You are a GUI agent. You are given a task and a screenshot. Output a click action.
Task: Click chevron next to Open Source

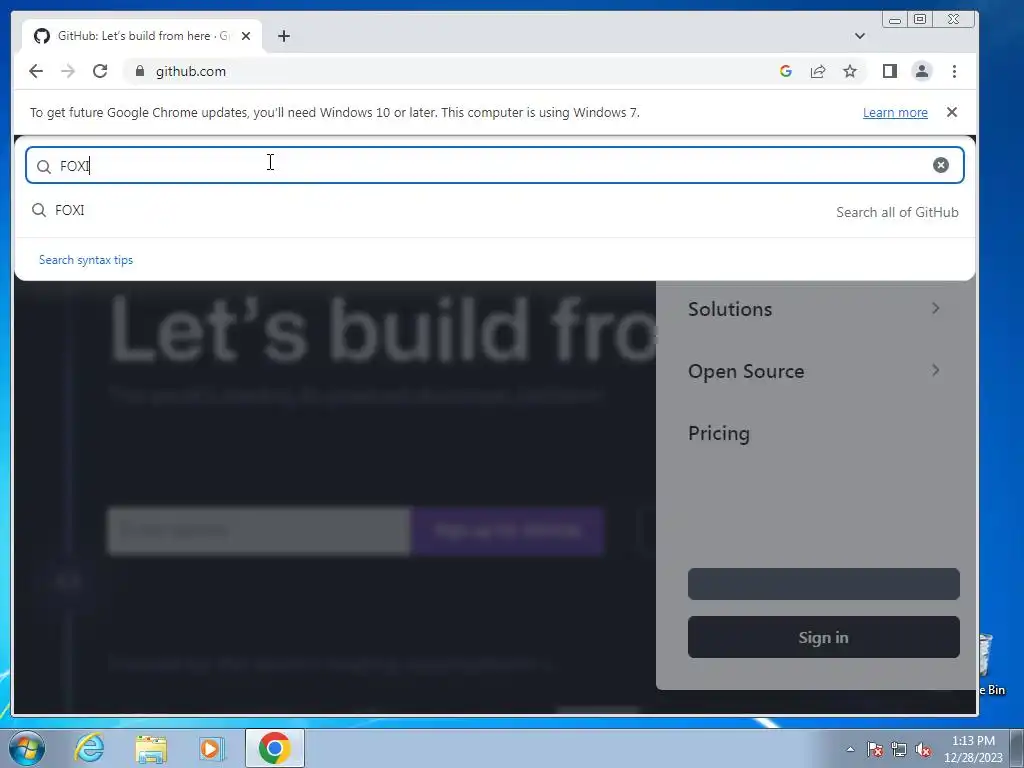point(935,370)
